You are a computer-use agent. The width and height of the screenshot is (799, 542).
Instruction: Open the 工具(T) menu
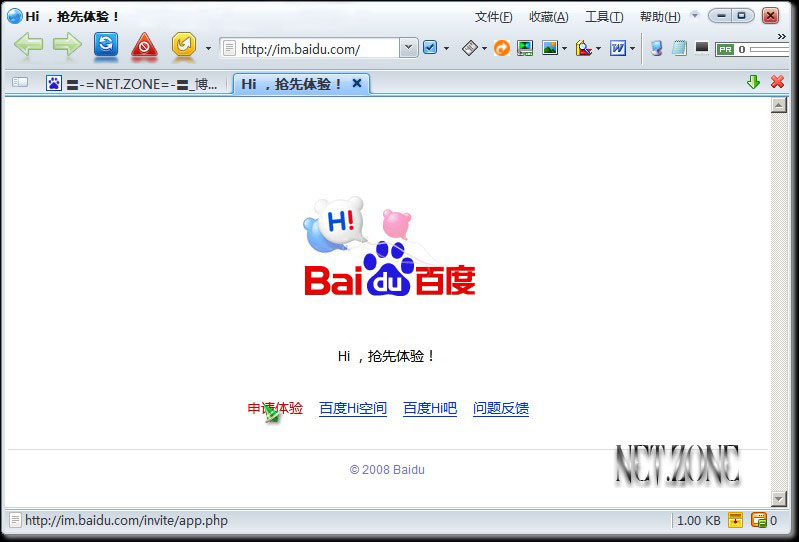point(604,17)
